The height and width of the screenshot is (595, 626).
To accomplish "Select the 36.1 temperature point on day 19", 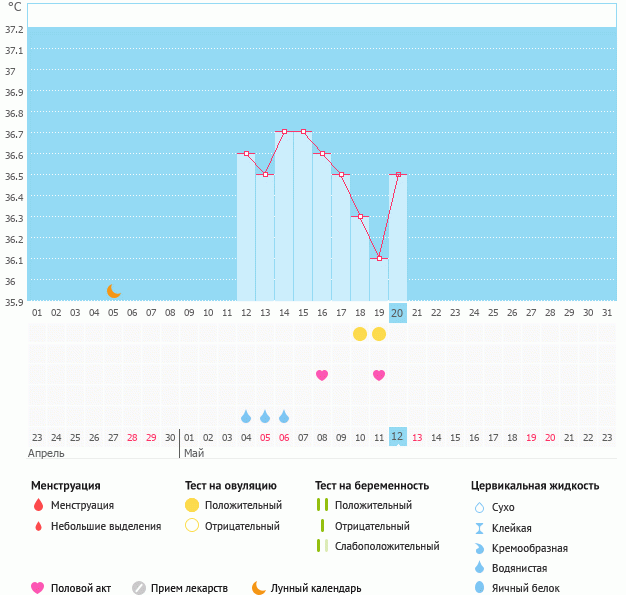I will pyautogui.click(x=379, y=259).
